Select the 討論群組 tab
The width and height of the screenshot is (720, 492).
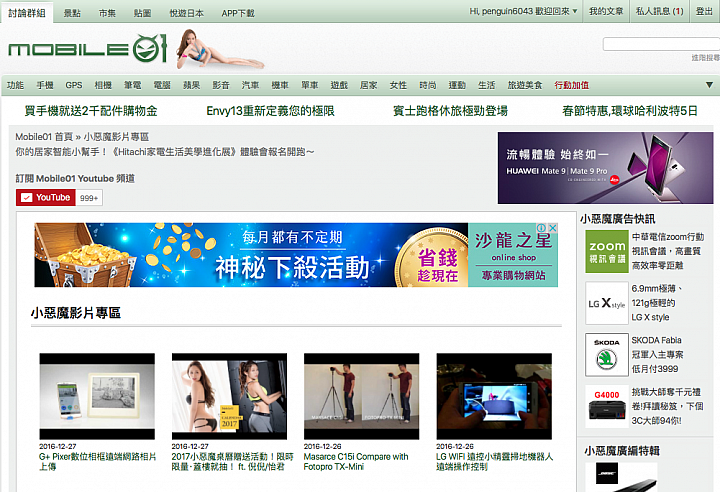coord(27,13)
